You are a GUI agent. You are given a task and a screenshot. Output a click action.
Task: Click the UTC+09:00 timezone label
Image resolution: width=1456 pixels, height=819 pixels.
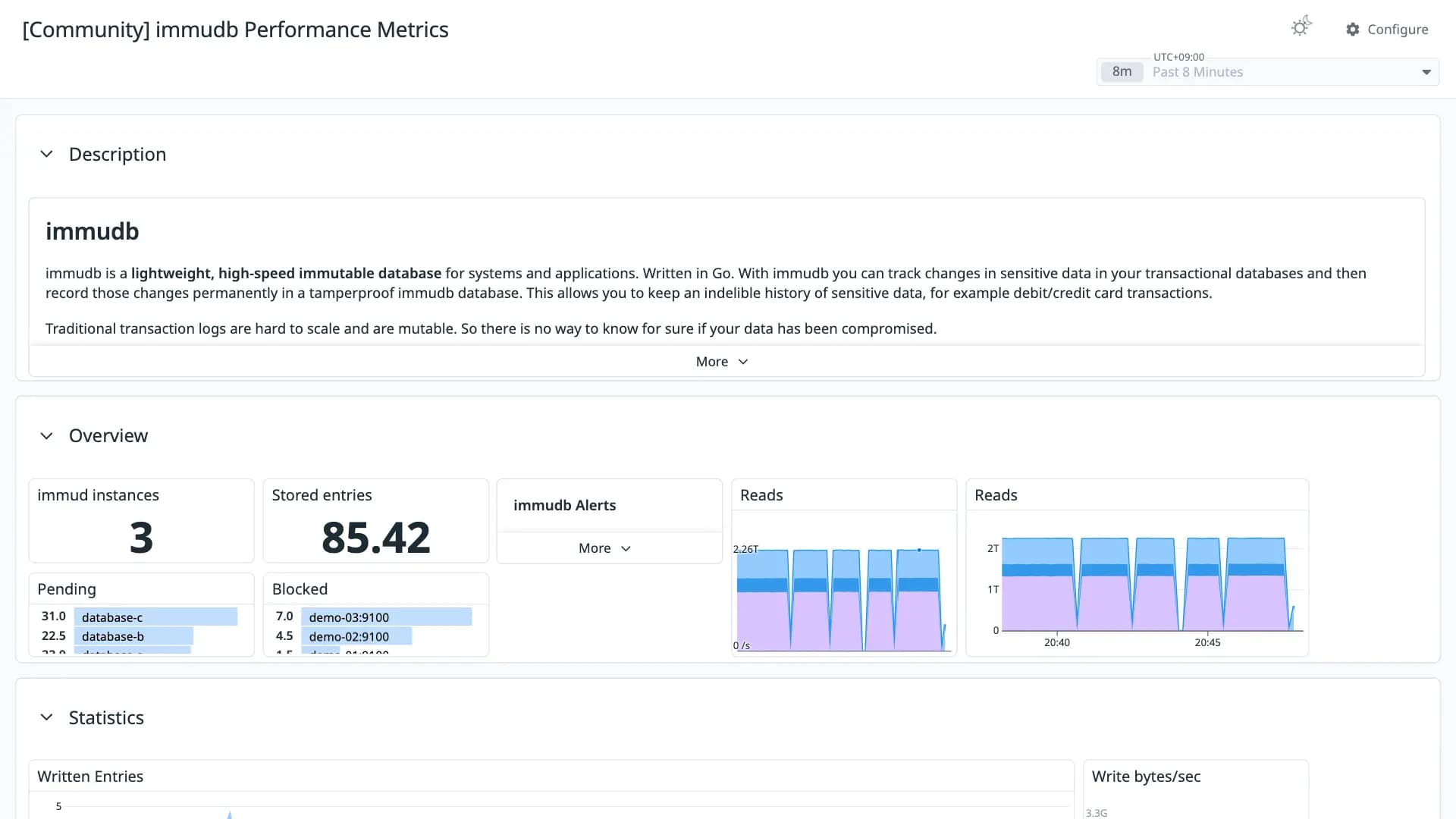[1178, 57]
